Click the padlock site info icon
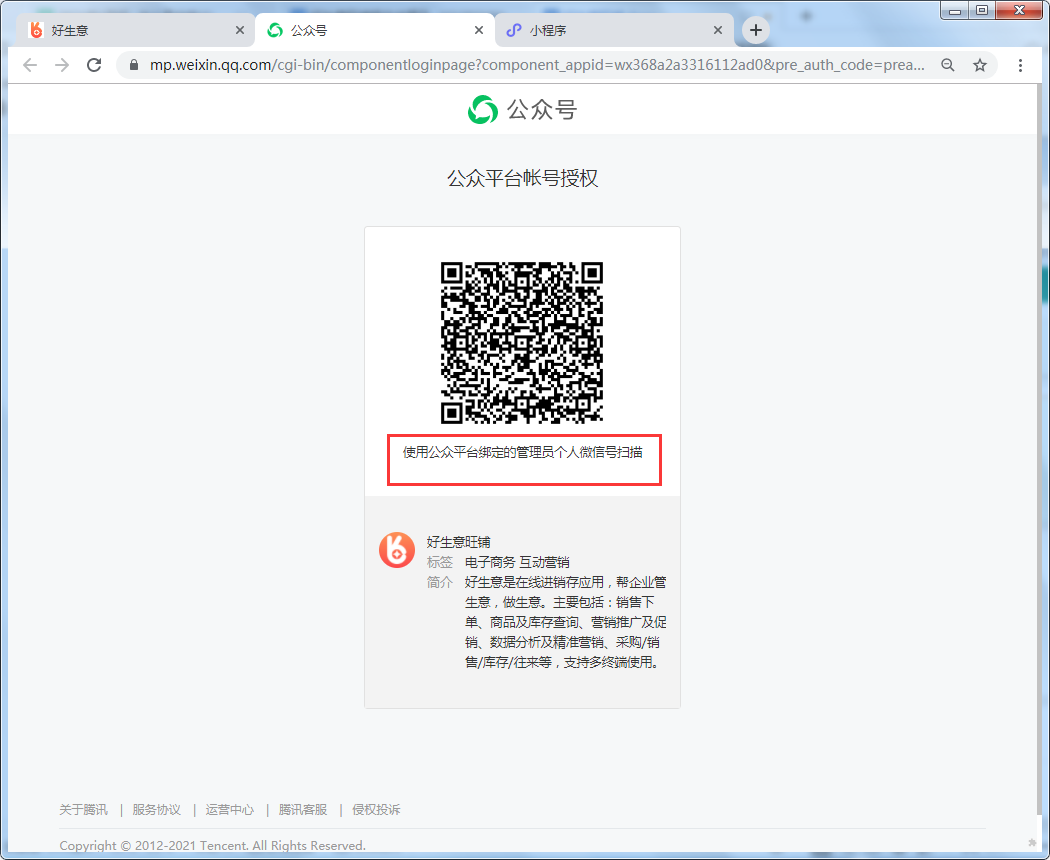1050x860 pixels. (x=134, y=65)
